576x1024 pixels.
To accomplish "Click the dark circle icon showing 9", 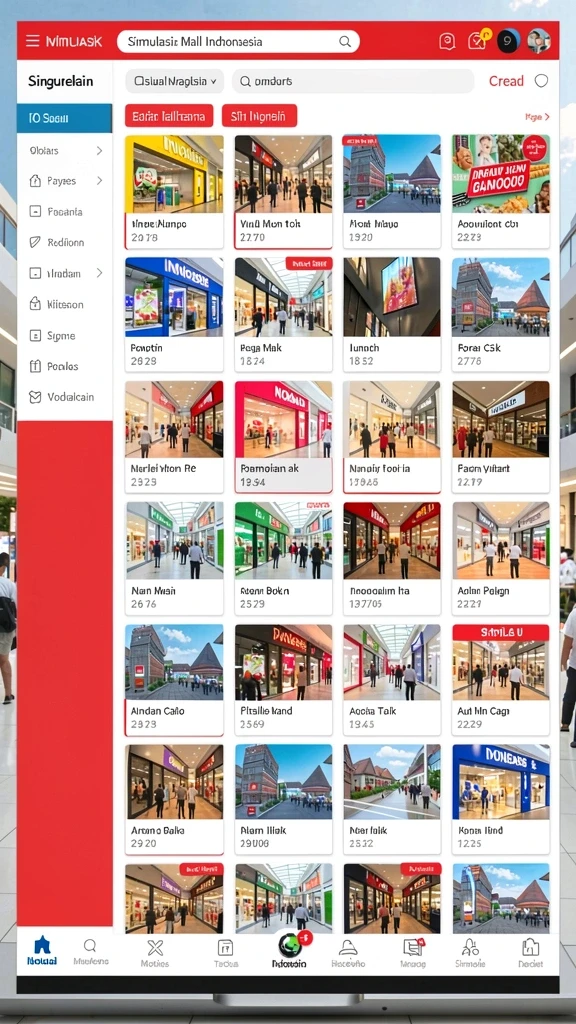I will [x=509, y=41].
